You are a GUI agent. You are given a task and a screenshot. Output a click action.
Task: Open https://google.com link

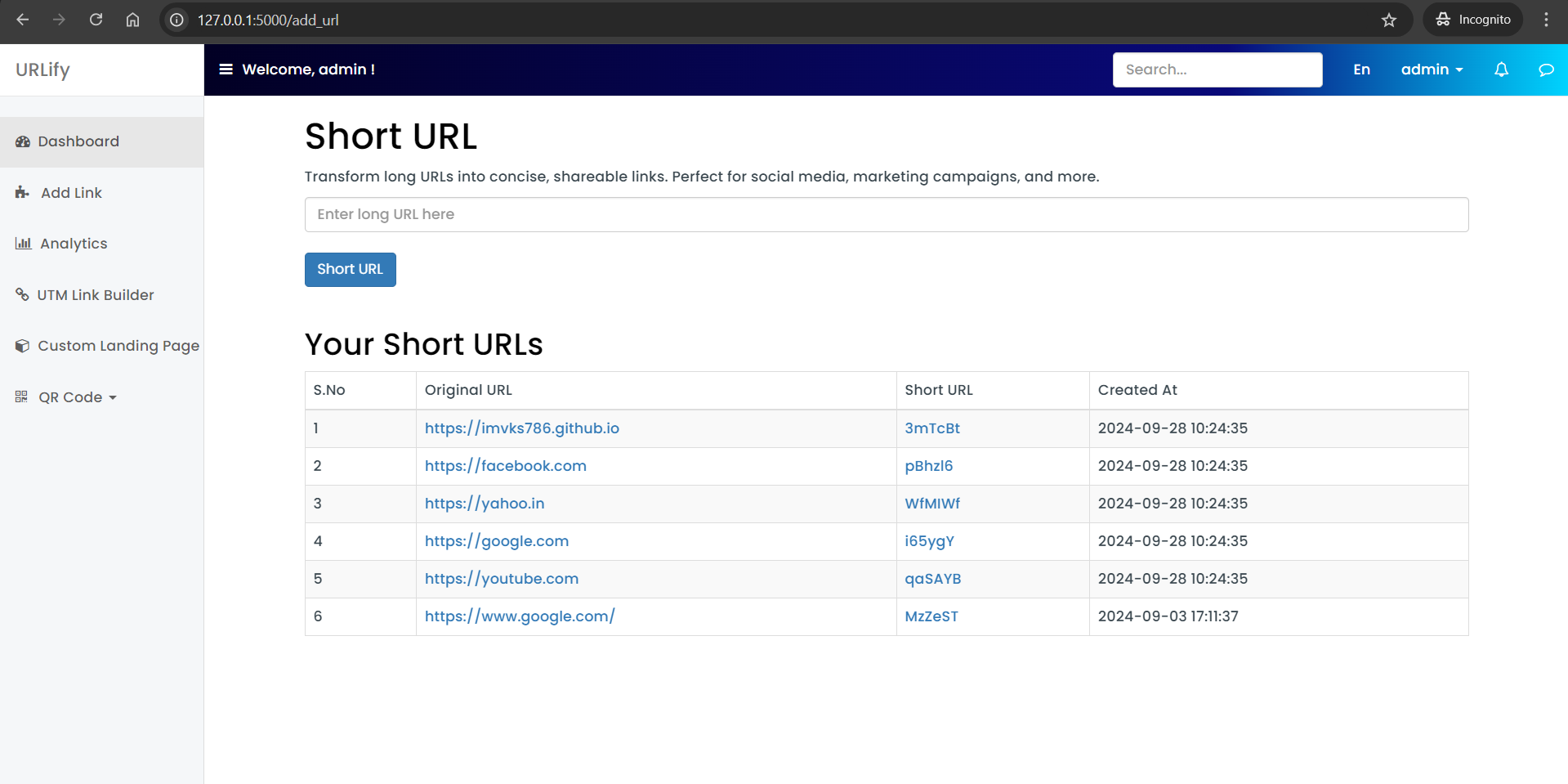click(x=497, y=541)
